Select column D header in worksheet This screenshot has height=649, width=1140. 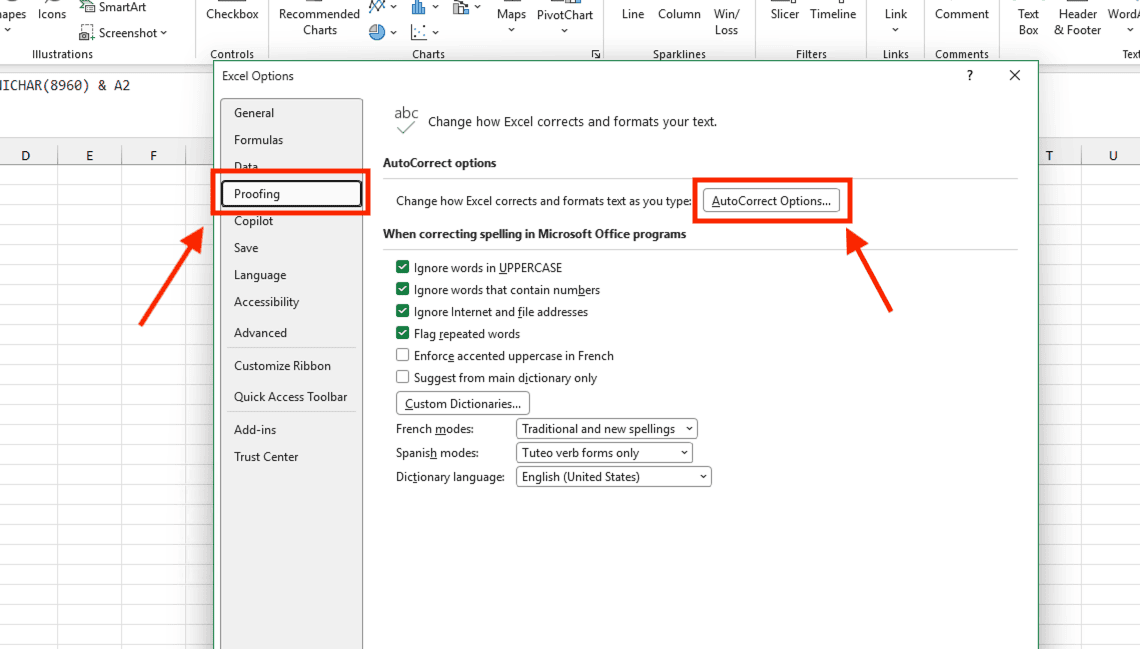25,156
